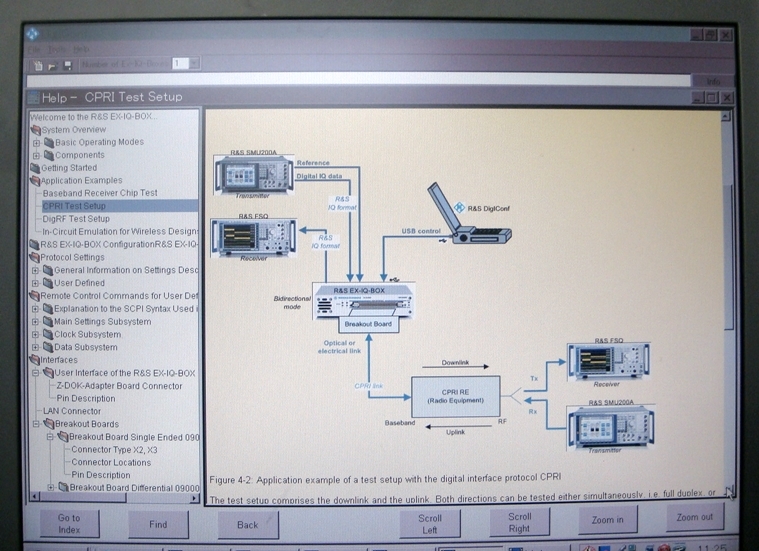Open the Help menu in menu bar

pos(81,49)
